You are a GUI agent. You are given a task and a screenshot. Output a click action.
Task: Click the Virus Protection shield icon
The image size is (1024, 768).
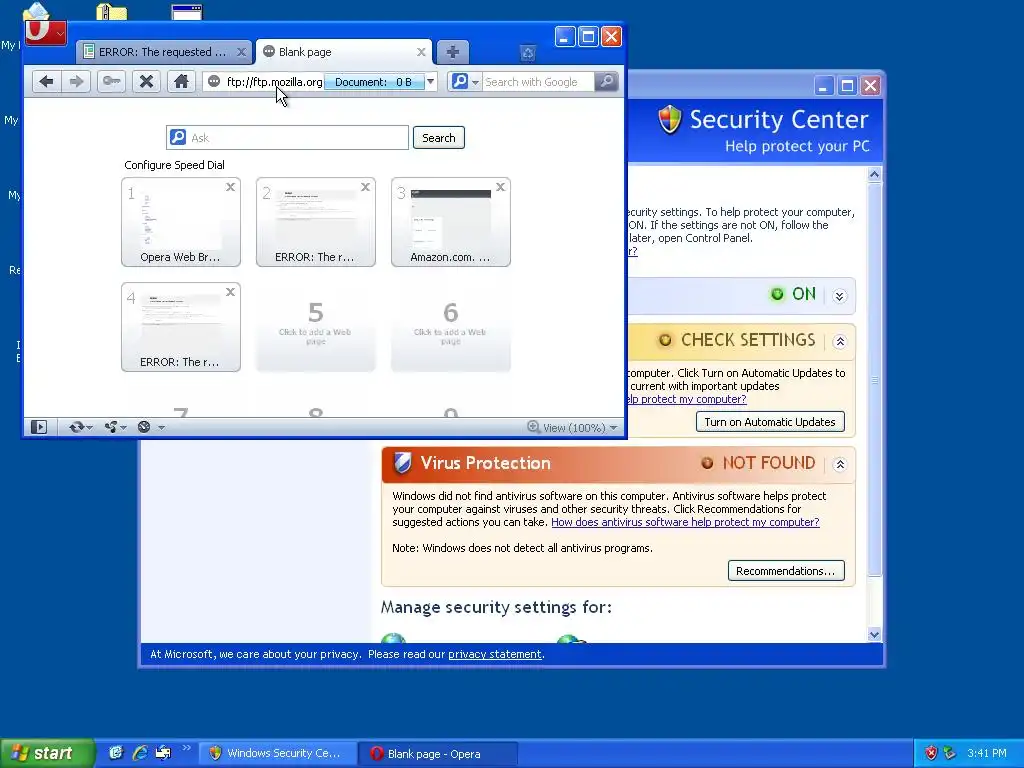pos(403,463)
